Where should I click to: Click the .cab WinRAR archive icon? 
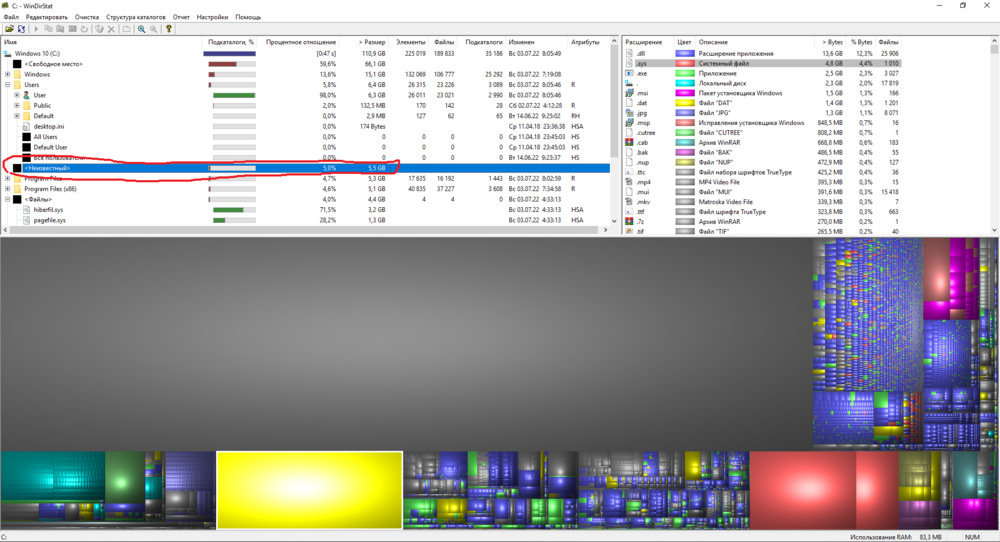point(631,142)
